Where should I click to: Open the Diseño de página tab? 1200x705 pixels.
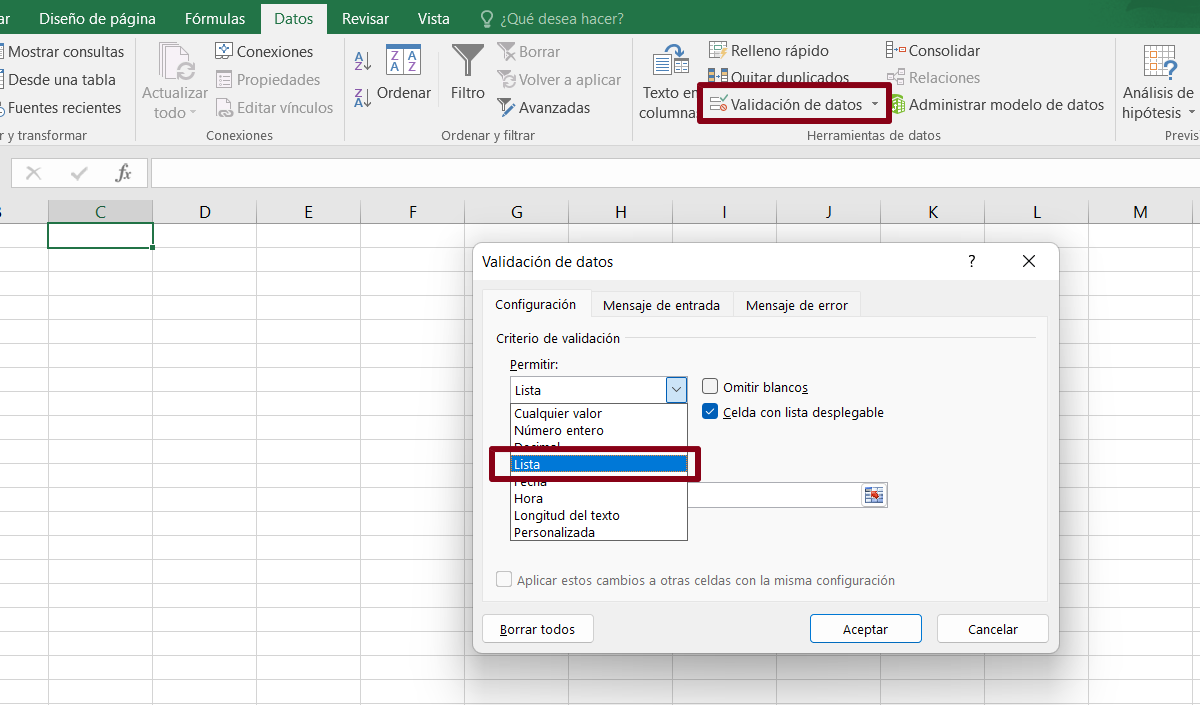[97, 19]
